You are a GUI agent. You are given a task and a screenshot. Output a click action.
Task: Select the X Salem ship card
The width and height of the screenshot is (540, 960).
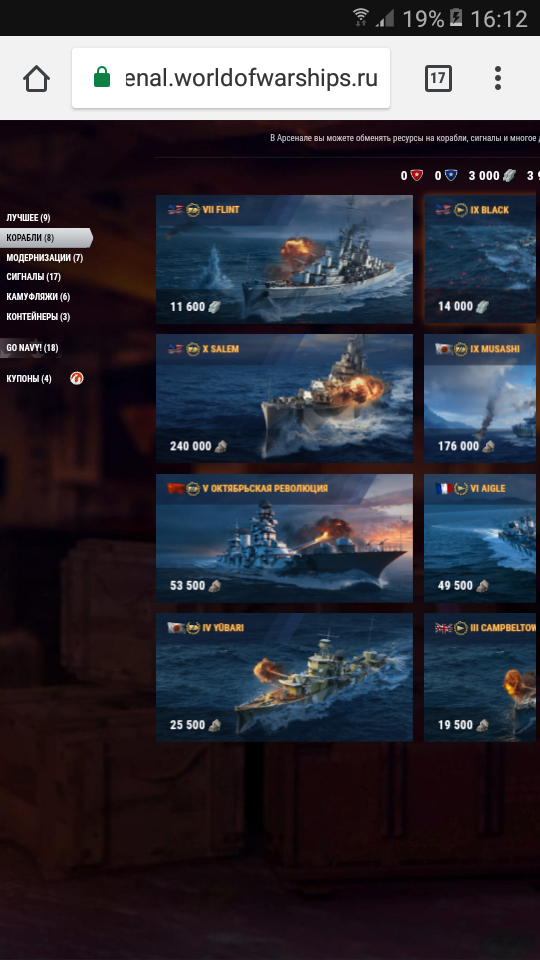[284, 398]
